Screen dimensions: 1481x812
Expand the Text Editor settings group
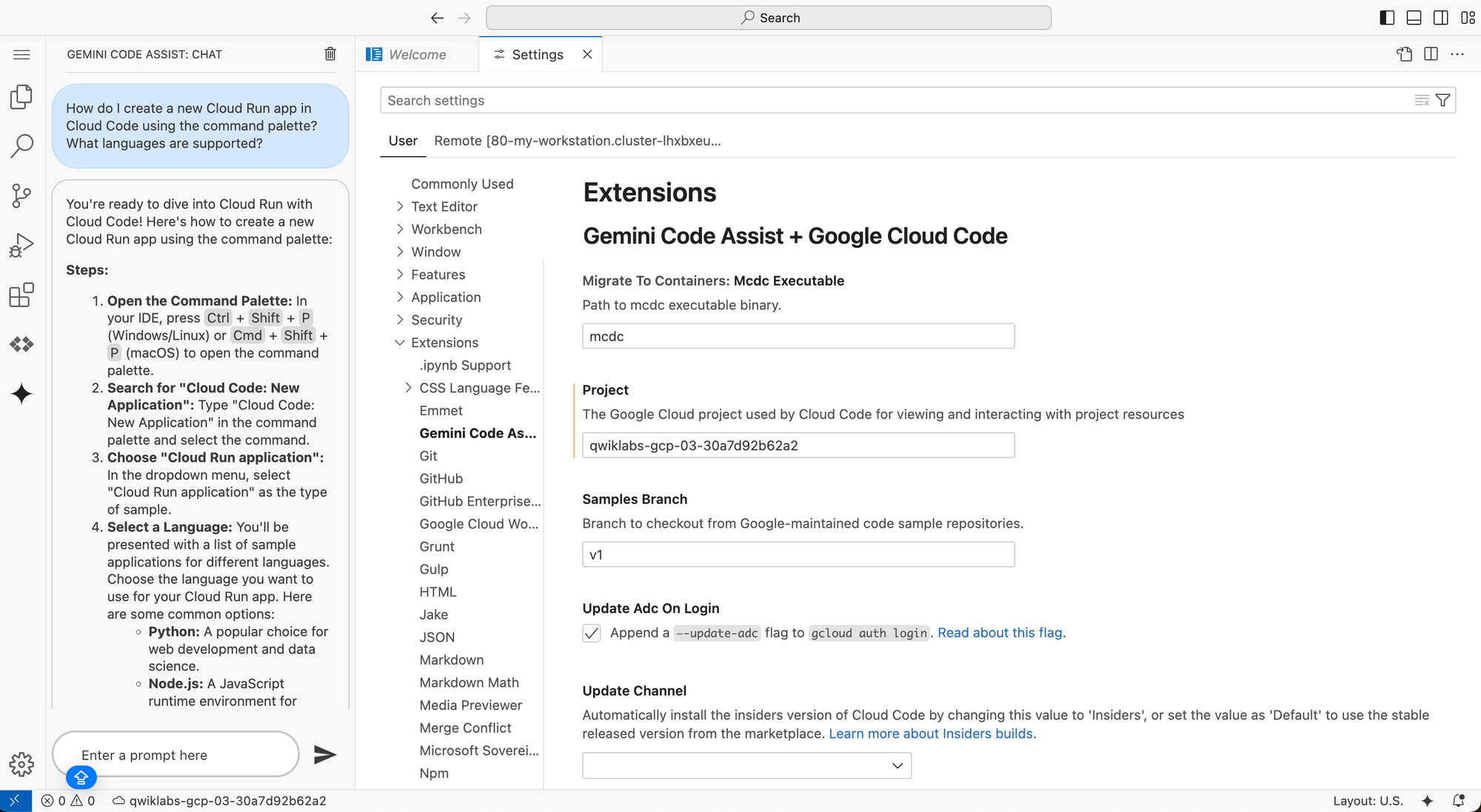click(x=400, y=207)
